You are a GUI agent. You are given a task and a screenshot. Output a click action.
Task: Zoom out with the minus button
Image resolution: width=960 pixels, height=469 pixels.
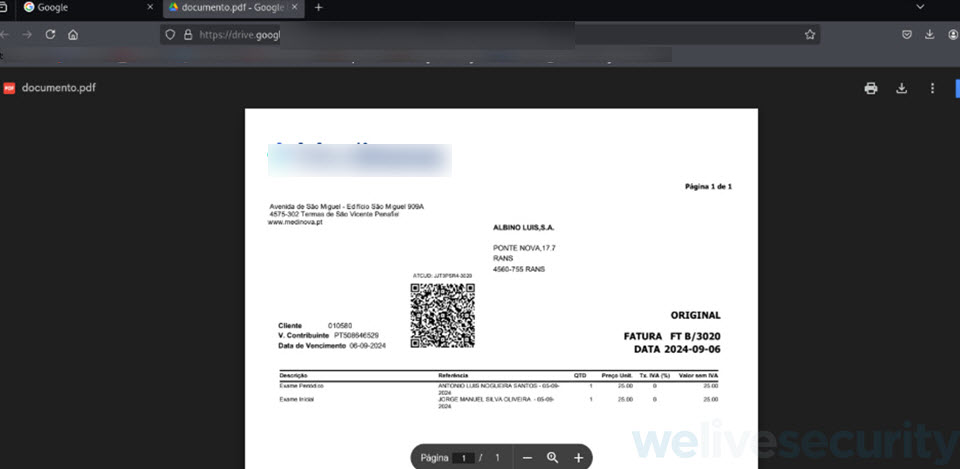[x=527, y=458]
